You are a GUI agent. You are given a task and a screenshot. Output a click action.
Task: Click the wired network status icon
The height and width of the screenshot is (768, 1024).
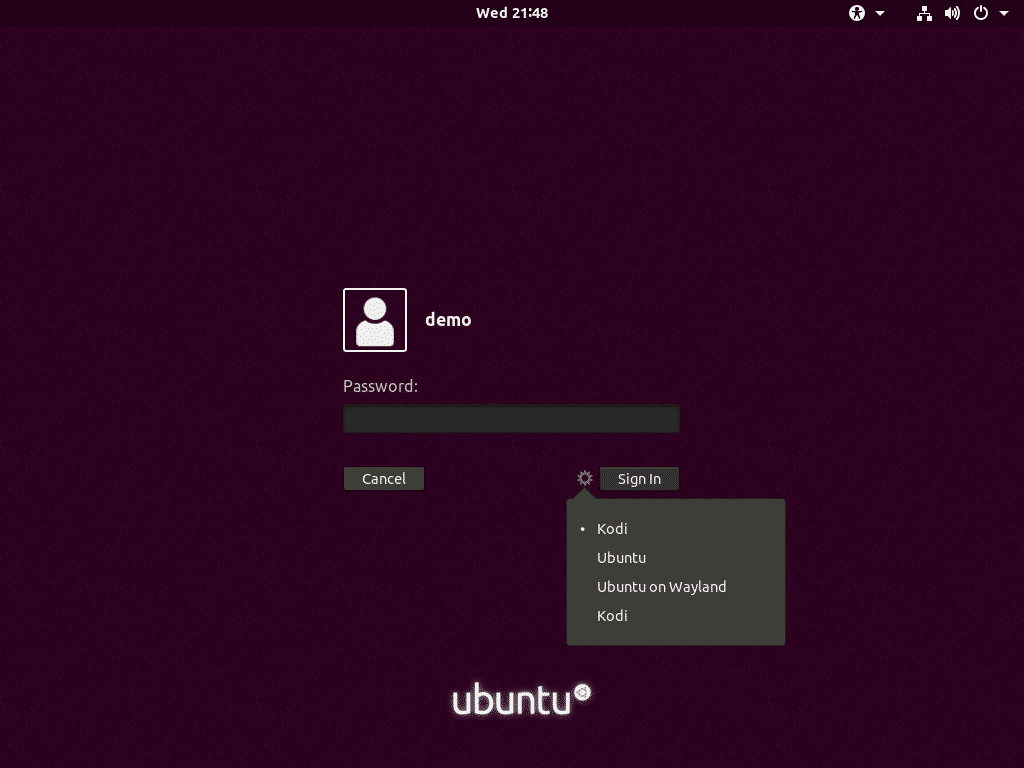point(924,13)
